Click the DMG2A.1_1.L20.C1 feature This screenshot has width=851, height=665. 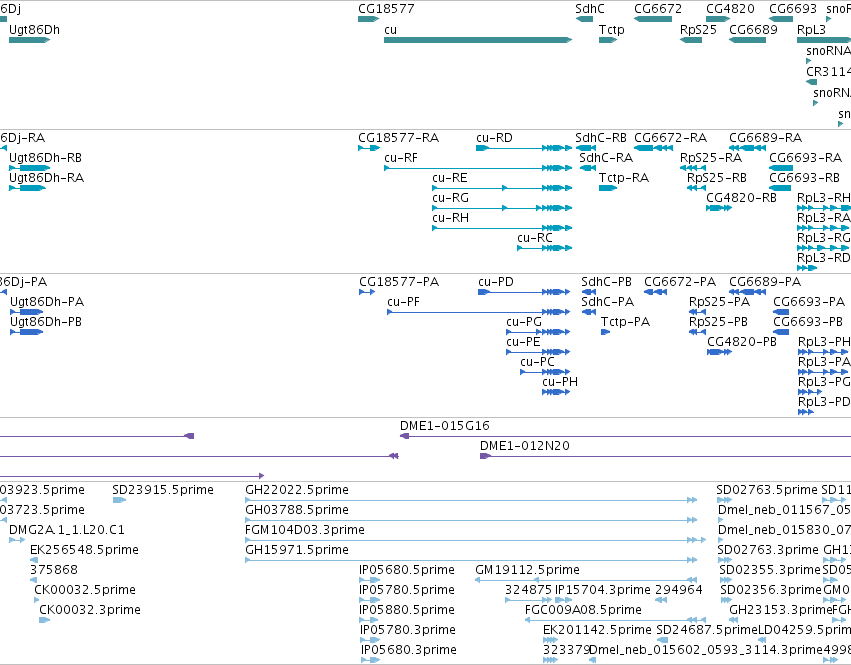click(17, 540)
